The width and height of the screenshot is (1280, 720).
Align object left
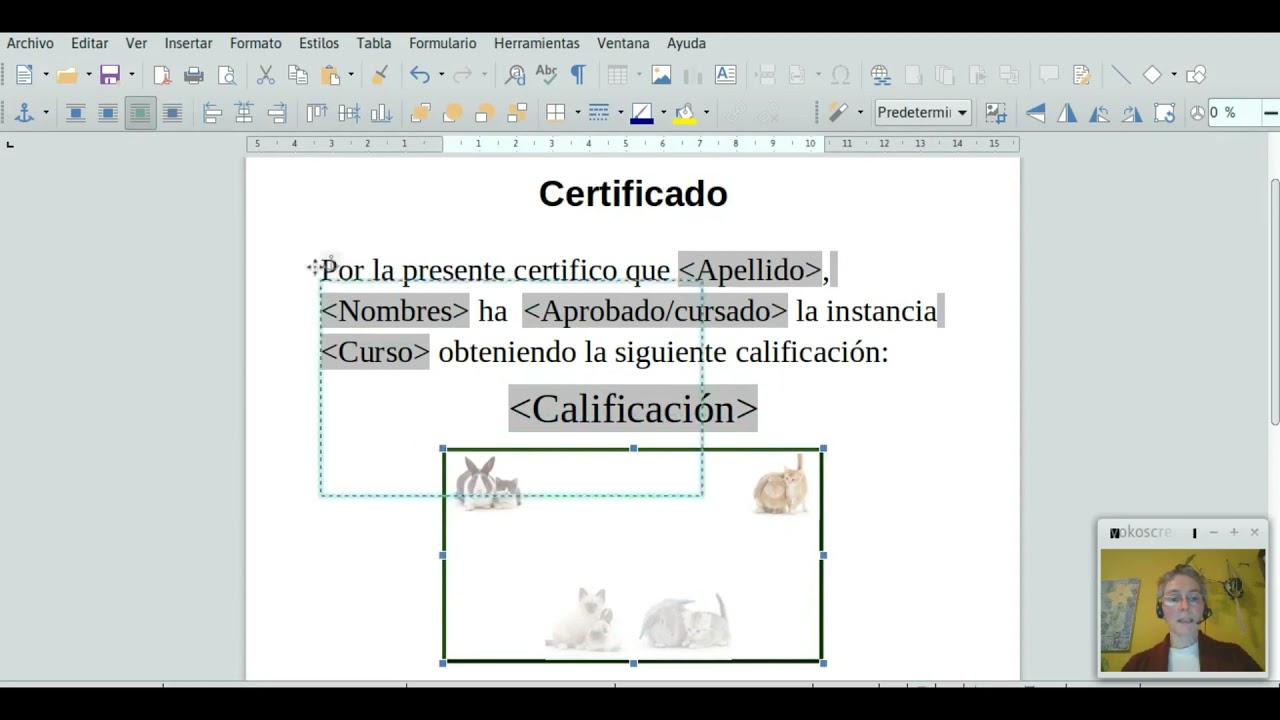pyautogui.click(x=212, y=113)
